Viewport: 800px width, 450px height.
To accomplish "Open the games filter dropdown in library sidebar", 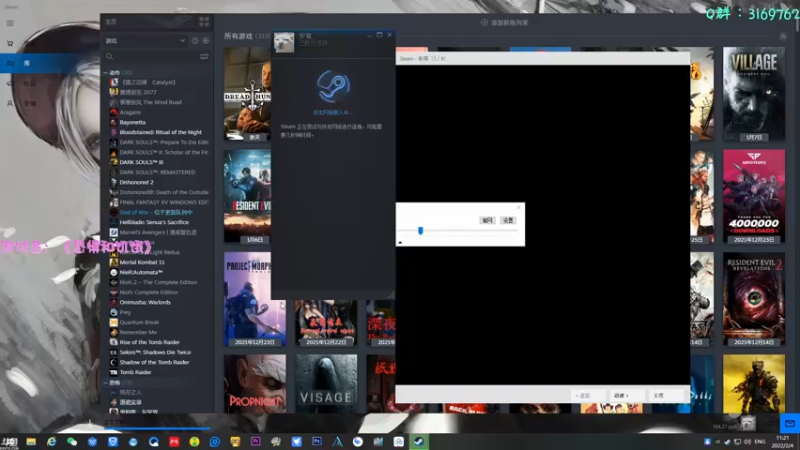I will coord(145,41).
